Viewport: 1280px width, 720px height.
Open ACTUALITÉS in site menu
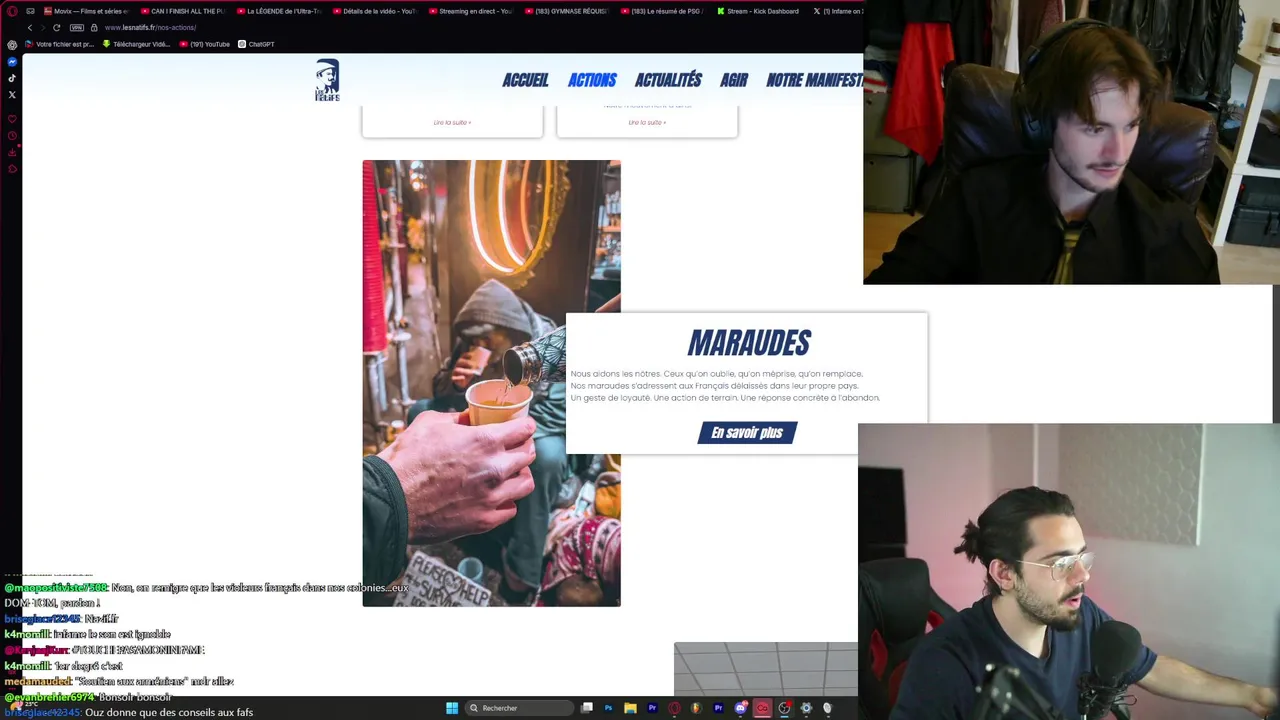pyautogui.click(x=668, y=80)
